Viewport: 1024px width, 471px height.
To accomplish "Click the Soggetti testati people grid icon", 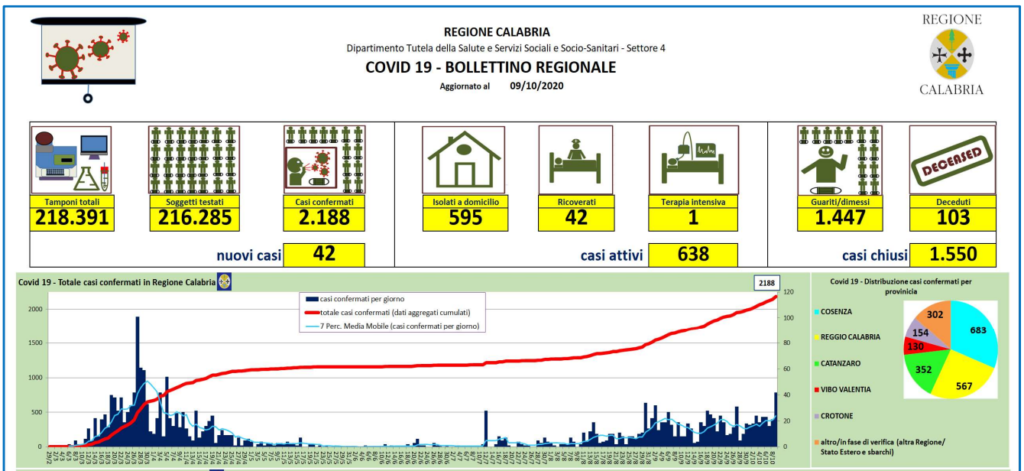I will pyautogui.click(x=190, y=160).
